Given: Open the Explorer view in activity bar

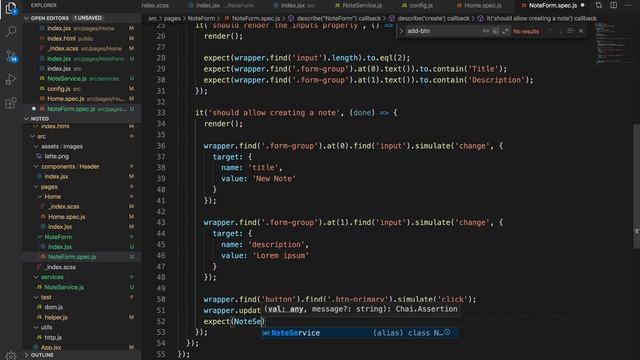Looking at the screenshot, I should point(11,8).
